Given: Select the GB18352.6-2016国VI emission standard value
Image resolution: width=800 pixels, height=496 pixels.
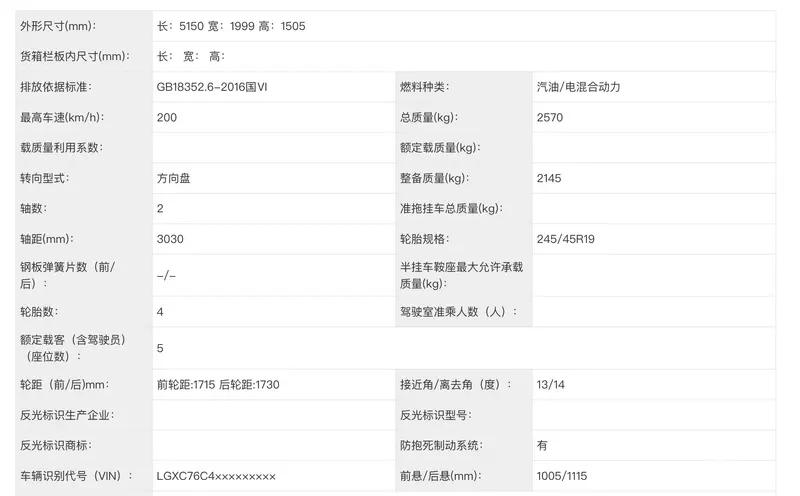Looking at the screenshot, I should [212, 87].
